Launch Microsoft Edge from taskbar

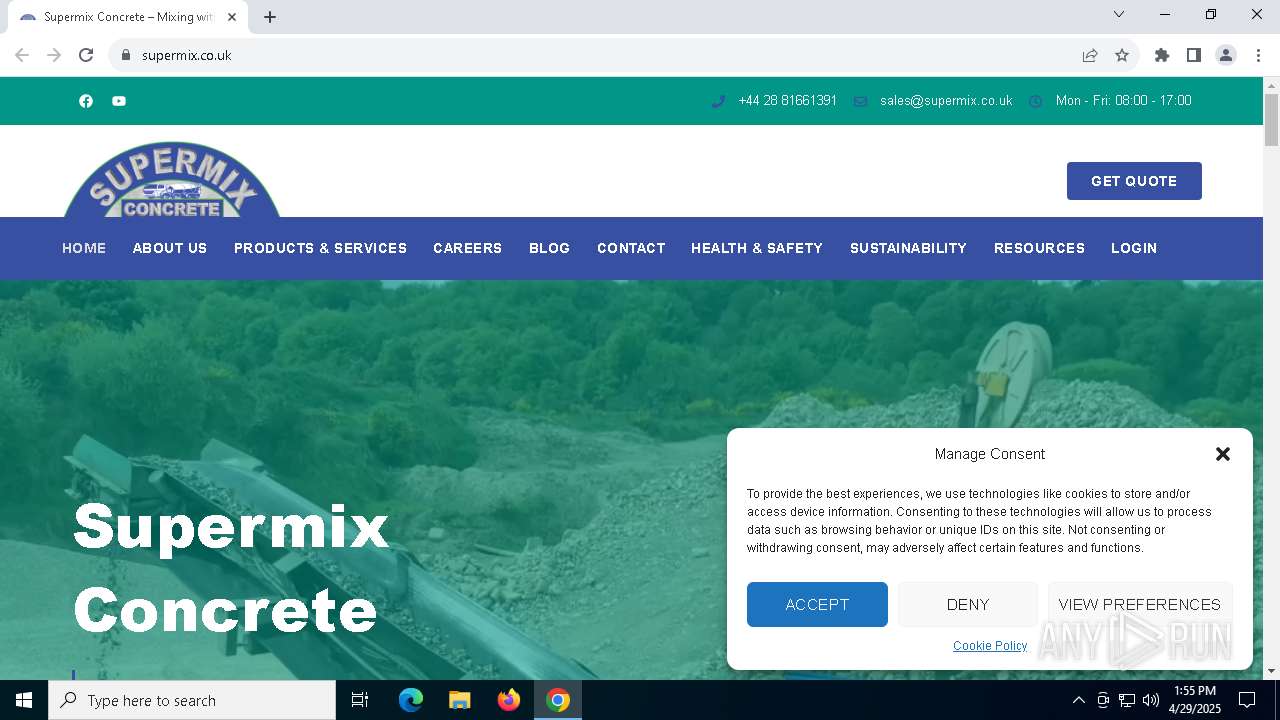click(411, 700)
